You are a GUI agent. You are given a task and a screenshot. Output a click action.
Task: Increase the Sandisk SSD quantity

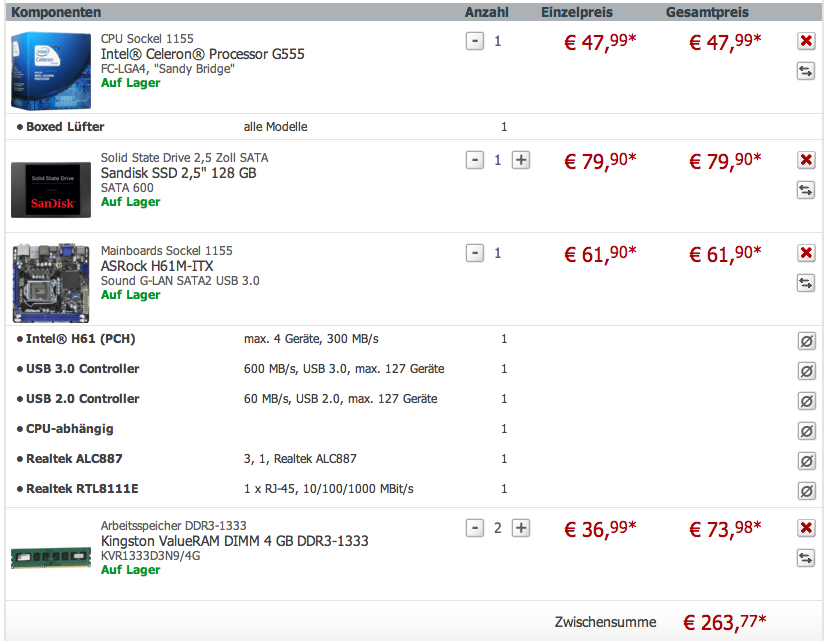pyautogui.click(x=520, y=160)
